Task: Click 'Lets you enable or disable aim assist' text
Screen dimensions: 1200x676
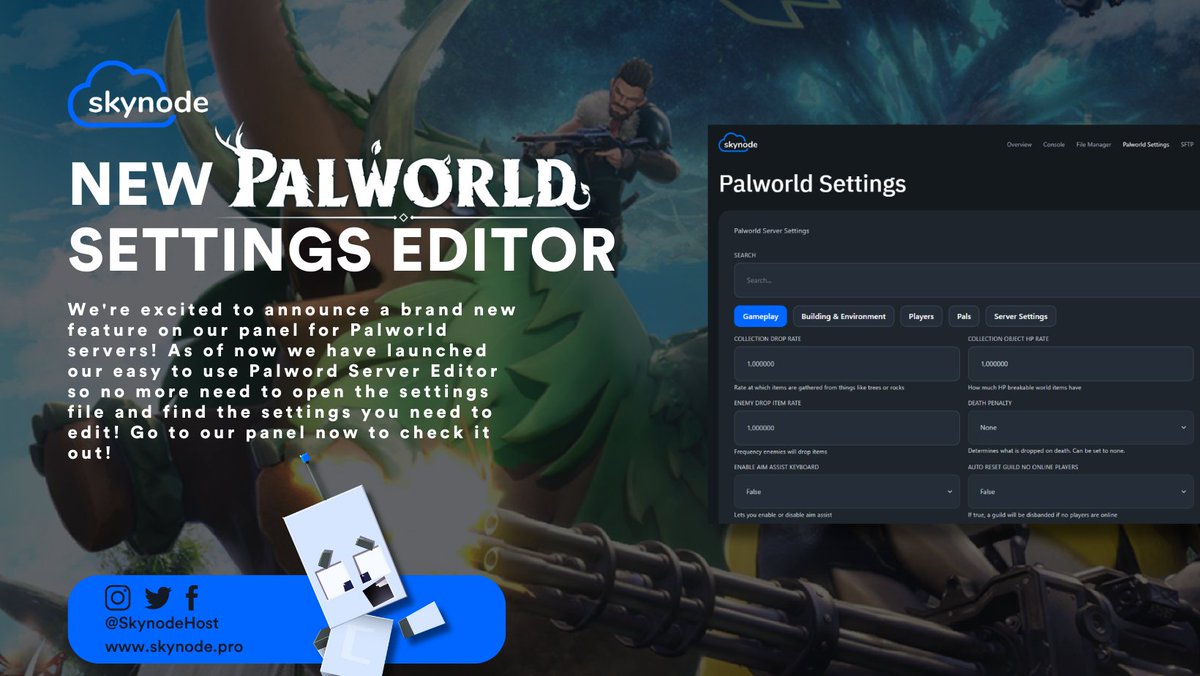Action: tap(783, 515)
